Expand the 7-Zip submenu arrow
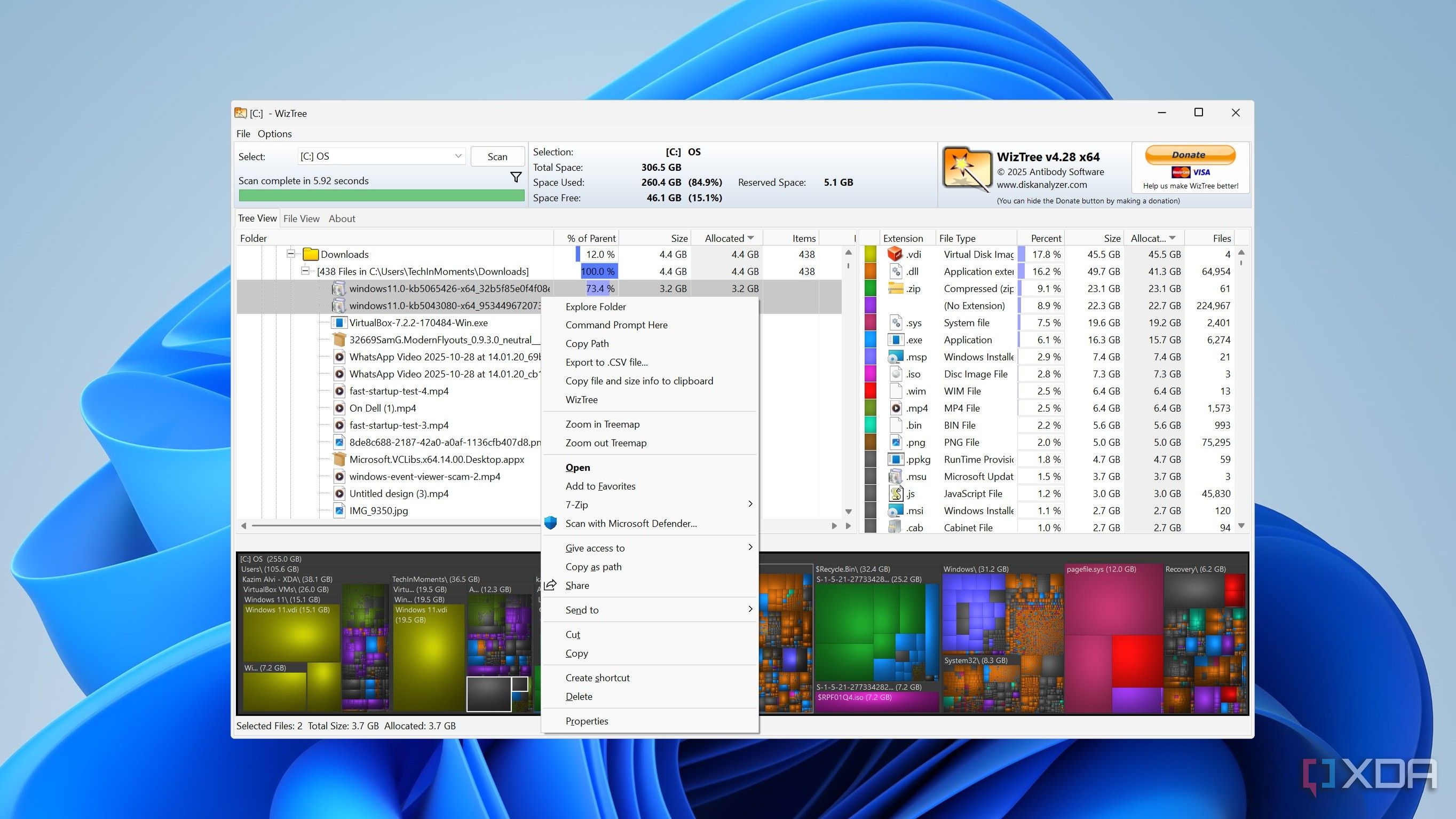Image resolution: width=1456 pixels, height=819 pixels. point(750,504)
